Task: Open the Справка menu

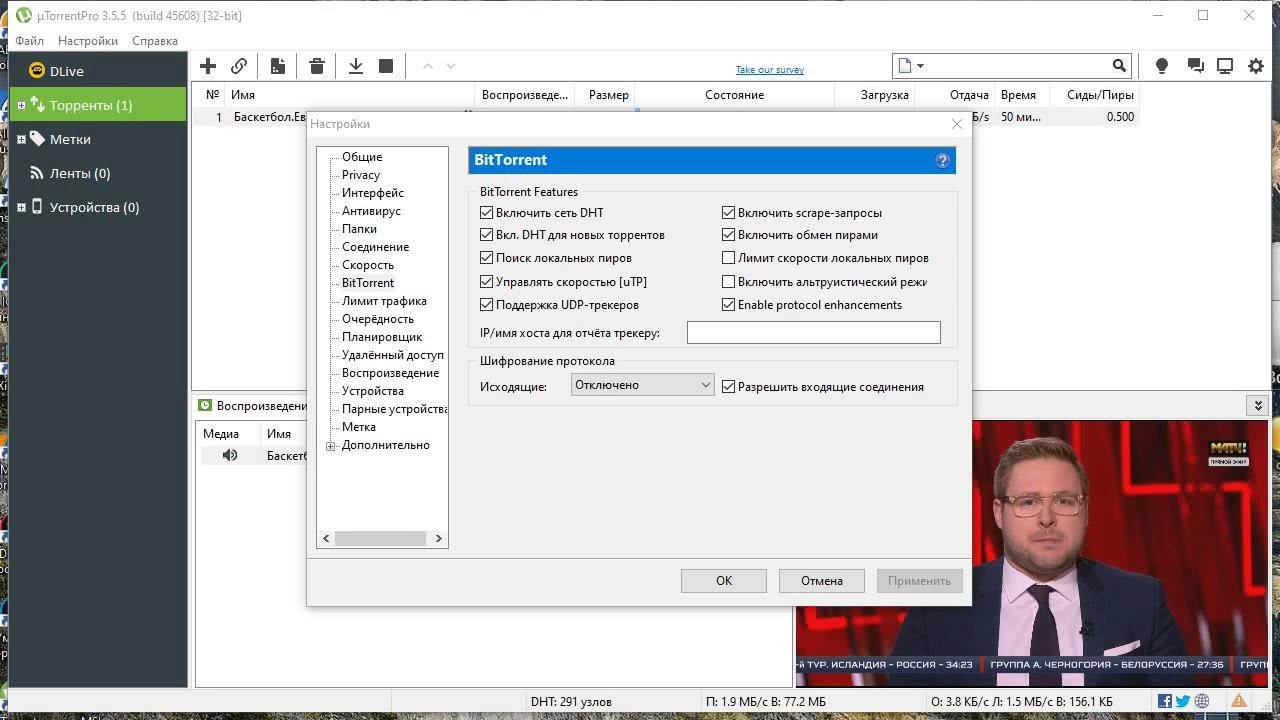Action: click(155, 41)
